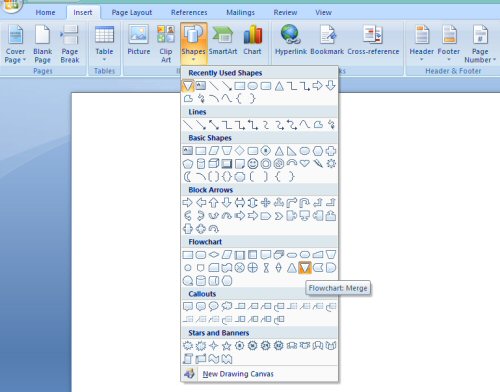Choose the Explosion 1 shape in Stars and Banners
The image size is (500, 392).
188,346
